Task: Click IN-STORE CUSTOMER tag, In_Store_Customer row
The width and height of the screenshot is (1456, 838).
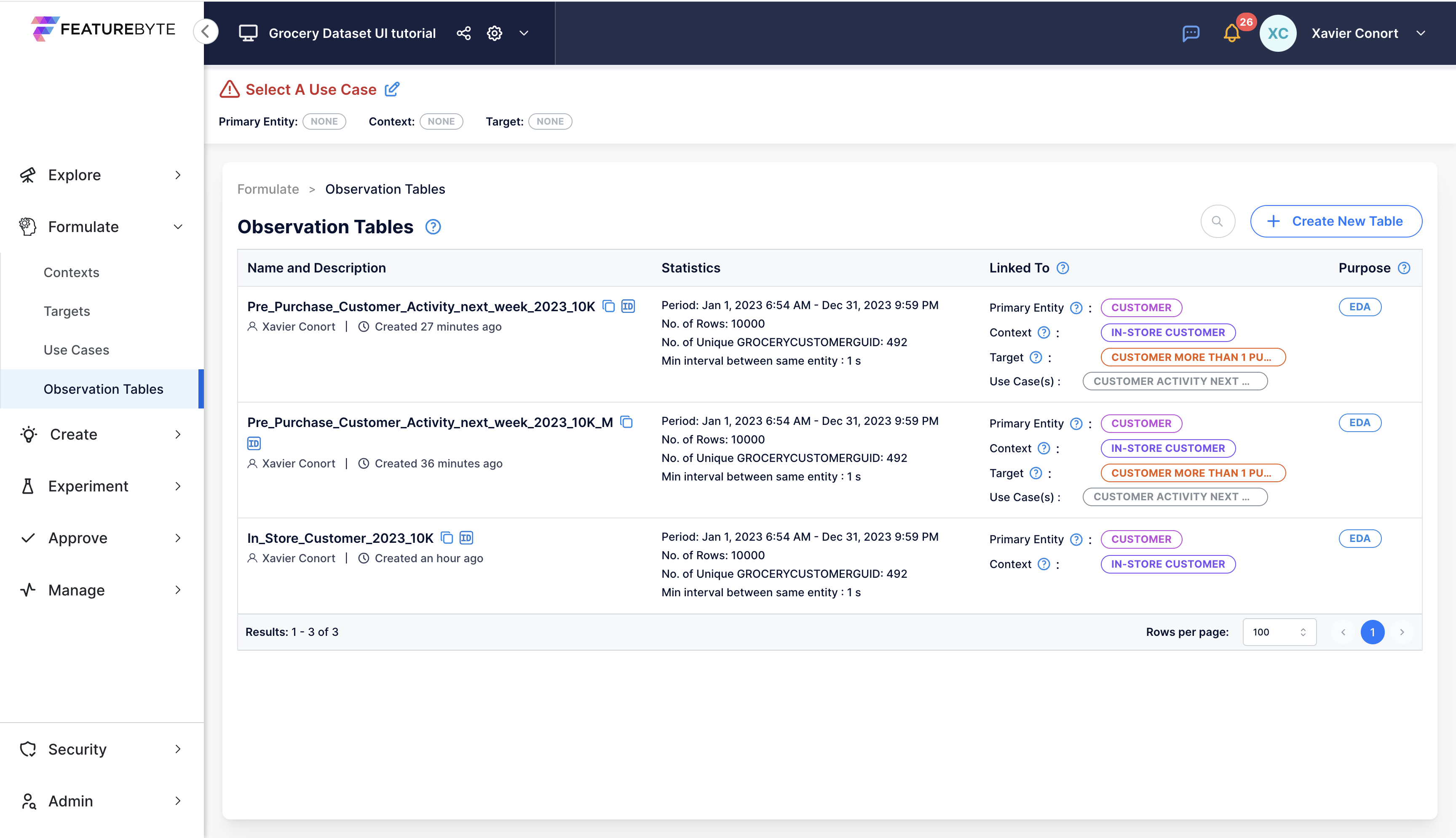Action: point(1167,564)
